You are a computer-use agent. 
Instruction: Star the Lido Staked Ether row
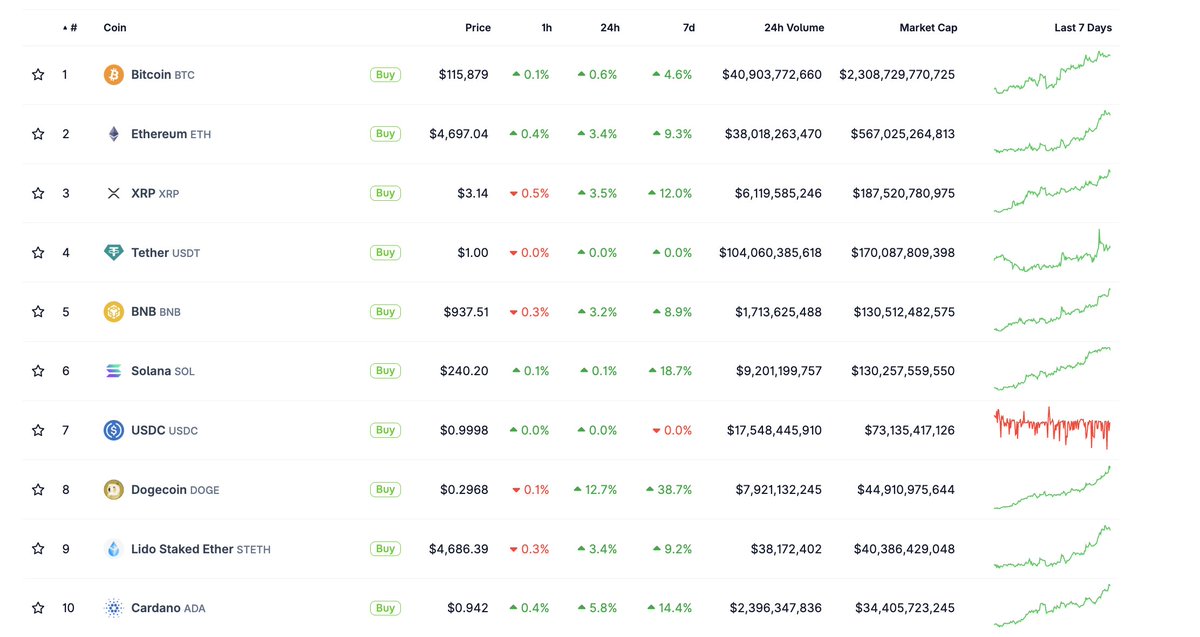pyautogui.click(x=38, y=549)
